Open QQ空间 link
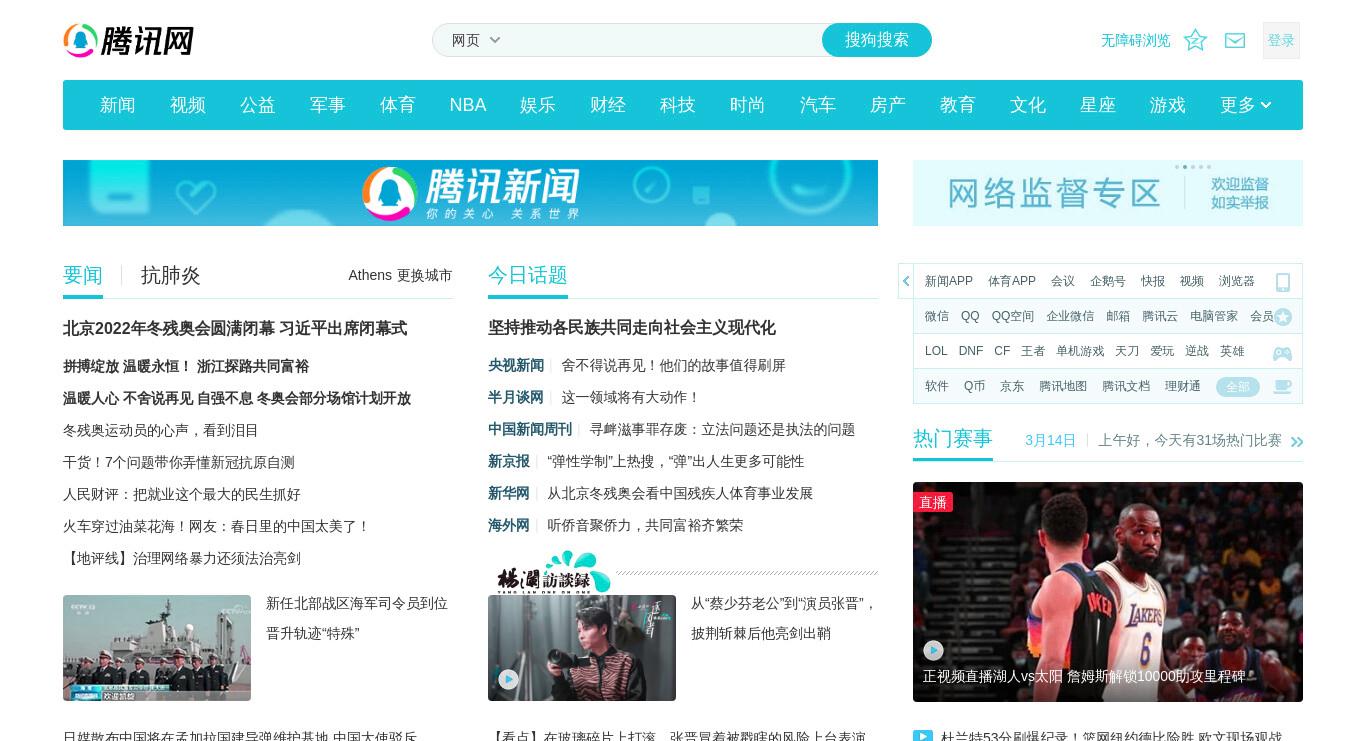This screenshot has height=741, width=1366. 1013,316
